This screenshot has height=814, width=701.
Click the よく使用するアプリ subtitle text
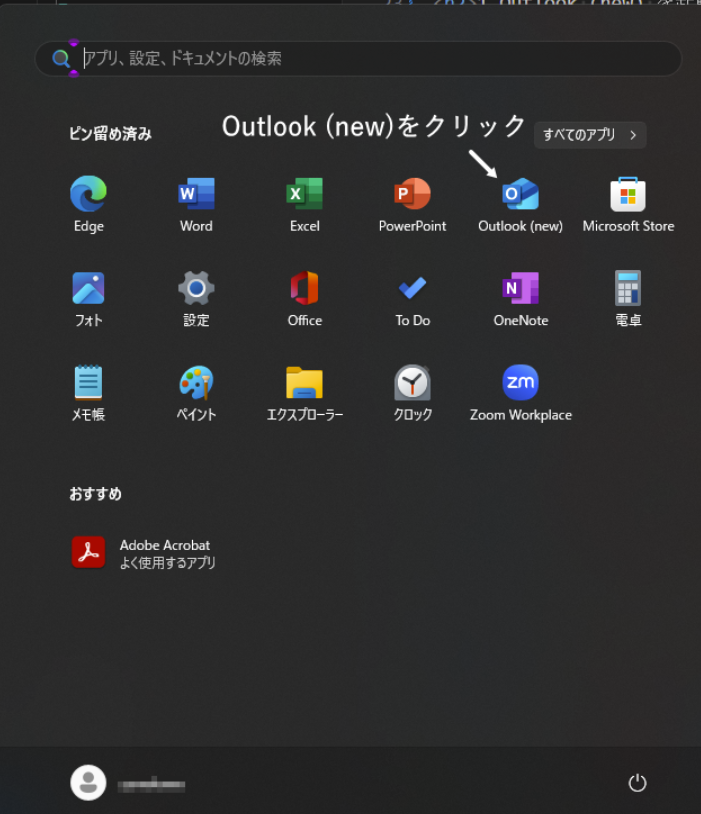(167, 563)
